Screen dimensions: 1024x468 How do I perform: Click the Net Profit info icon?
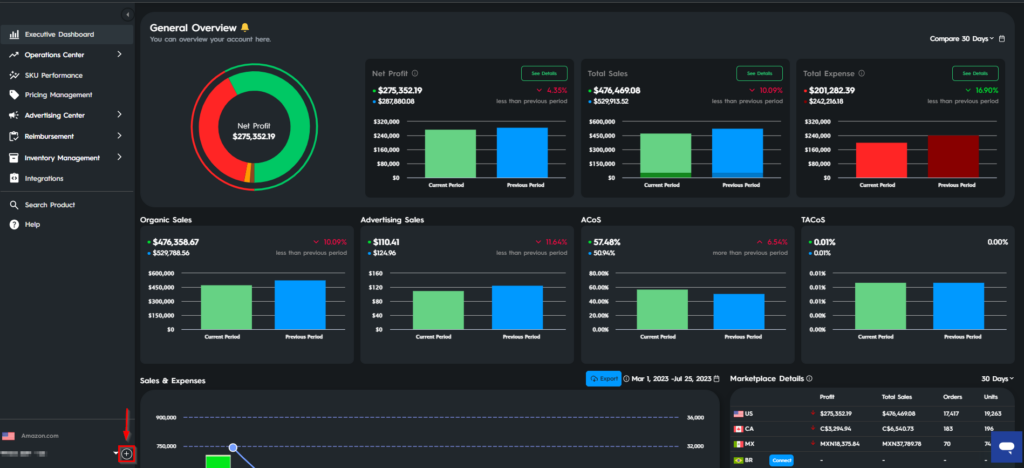pos(415,73)
